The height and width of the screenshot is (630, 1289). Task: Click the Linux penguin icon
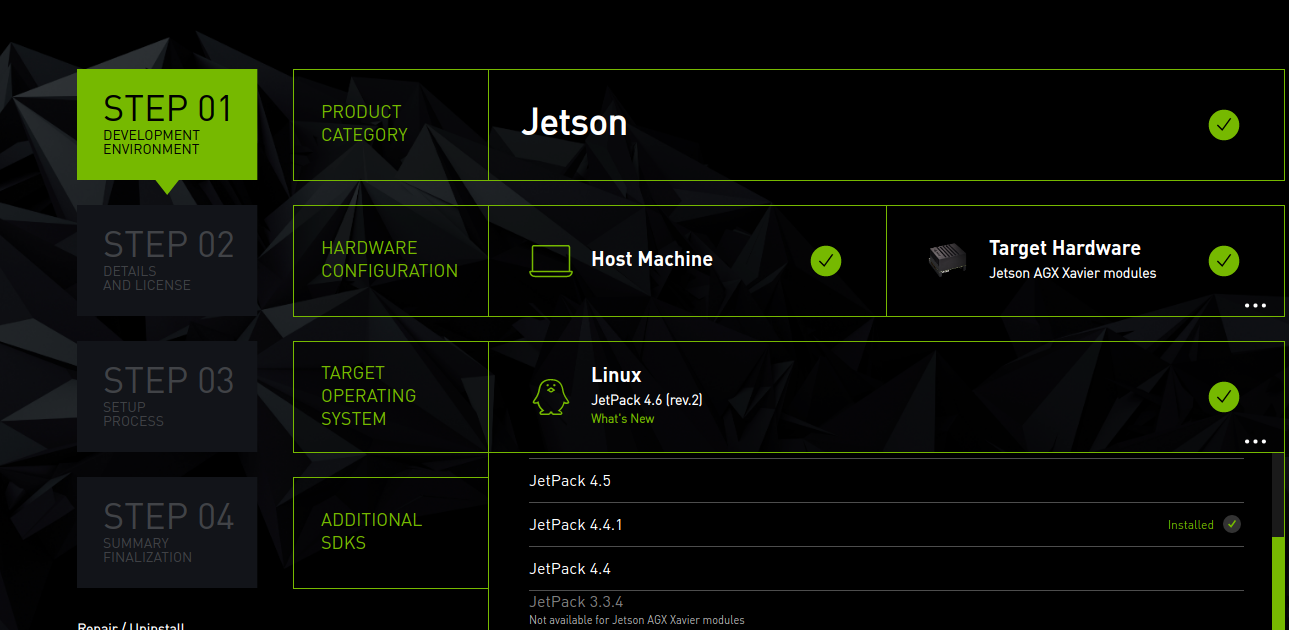[550, 397]
